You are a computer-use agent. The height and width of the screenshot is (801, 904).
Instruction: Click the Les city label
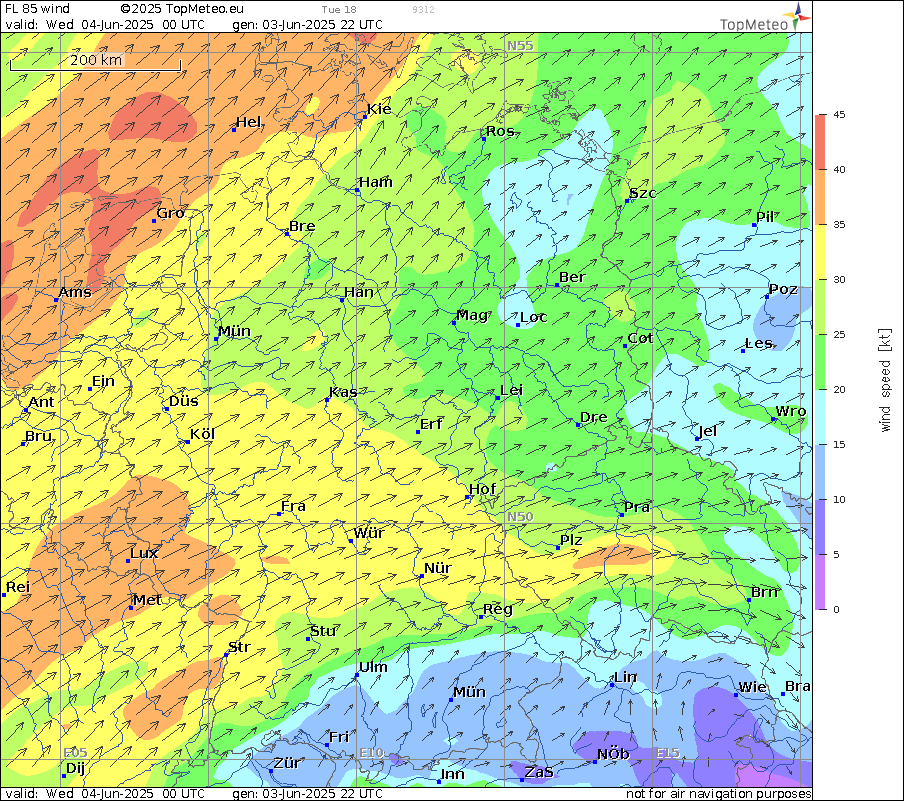pos(759,343)
